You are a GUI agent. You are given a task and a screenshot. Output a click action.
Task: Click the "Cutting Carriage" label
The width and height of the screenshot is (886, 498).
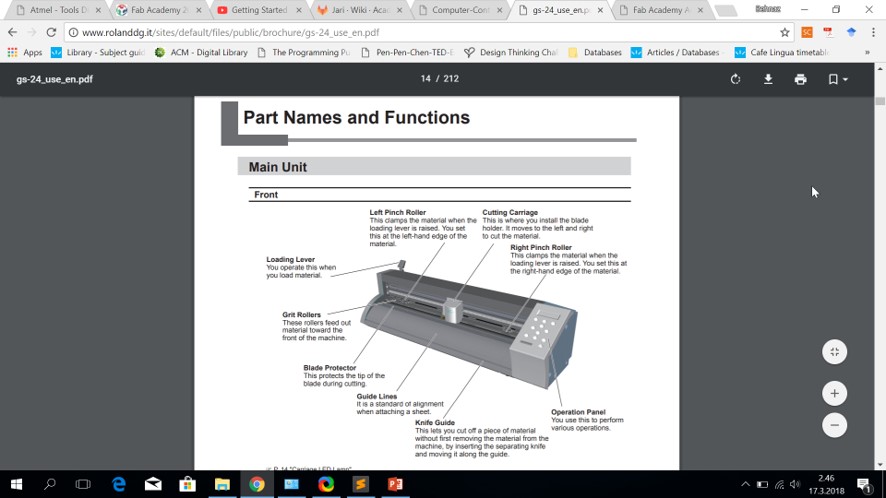[510, 213]
